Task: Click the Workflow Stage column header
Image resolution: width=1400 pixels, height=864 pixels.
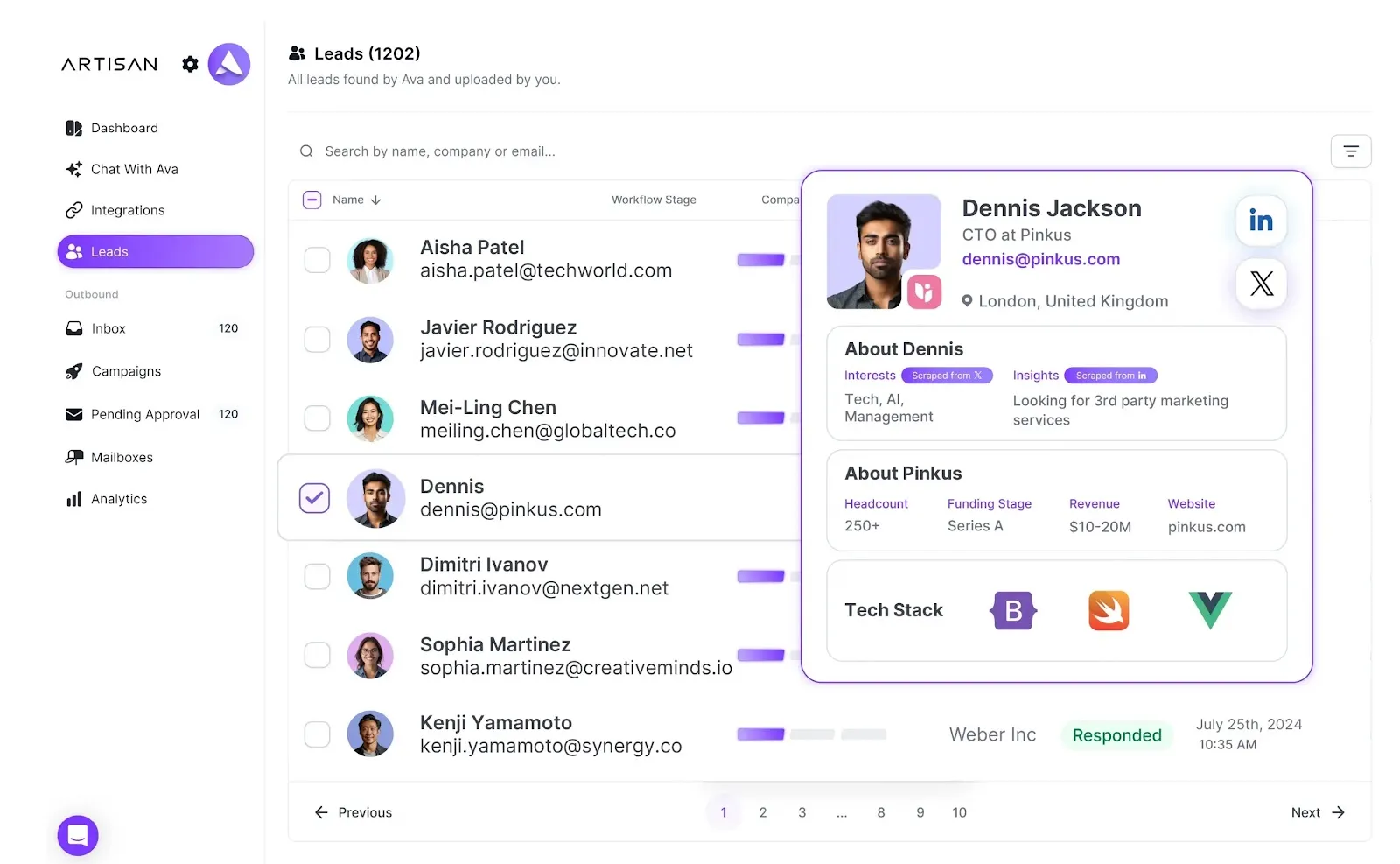Action: pos(654,200)
